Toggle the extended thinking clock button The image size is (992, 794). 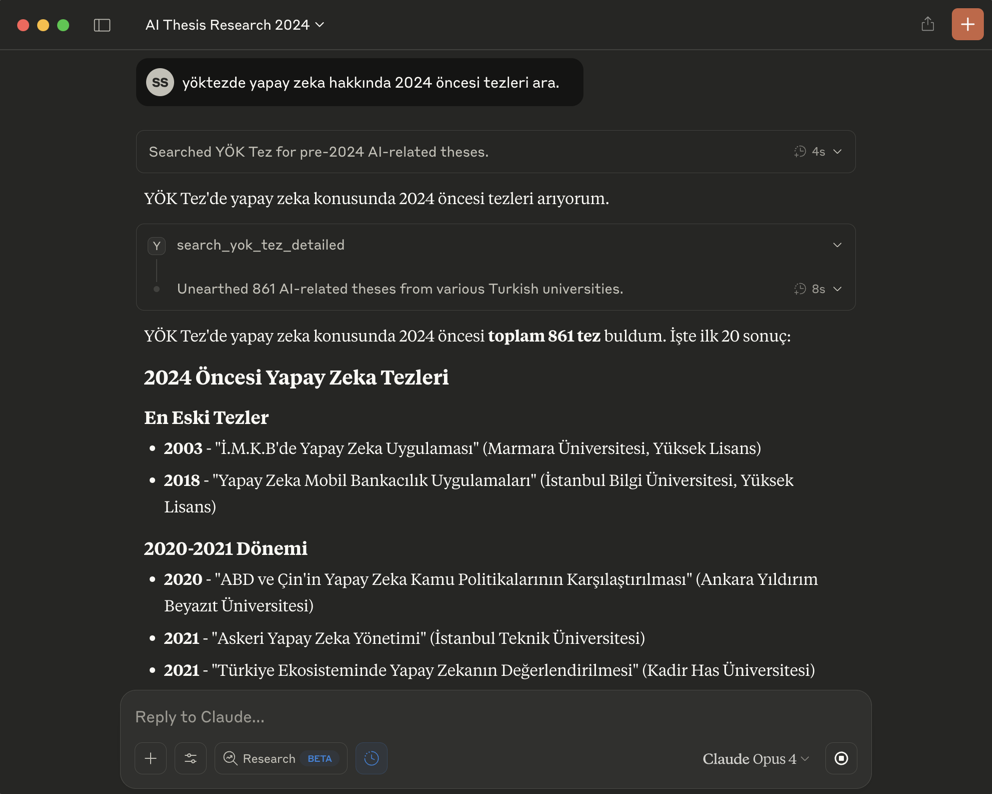[x=371, y=758]
